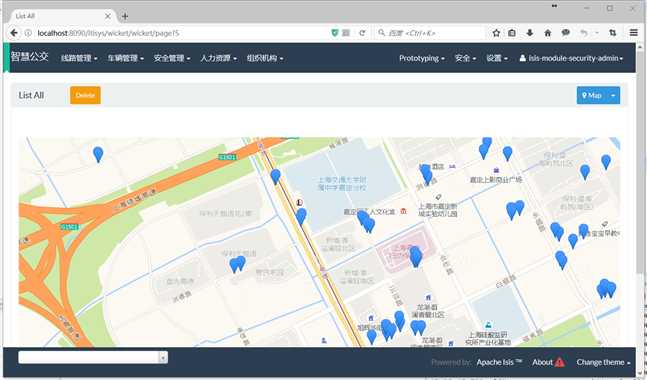Click the site info icon in address bar
This screenshot has height=380, width=647.
[28, 33]
